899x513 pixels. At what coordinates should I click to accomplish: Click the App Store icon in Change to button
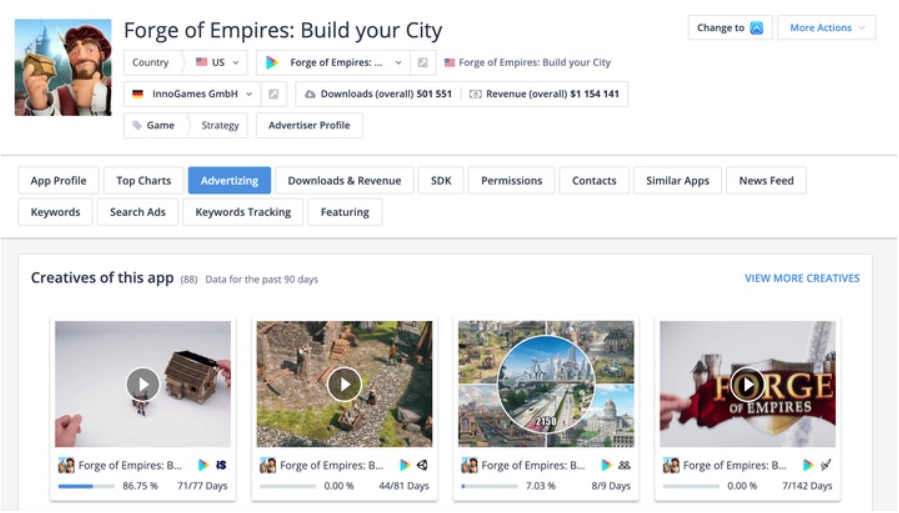point(757,28)
